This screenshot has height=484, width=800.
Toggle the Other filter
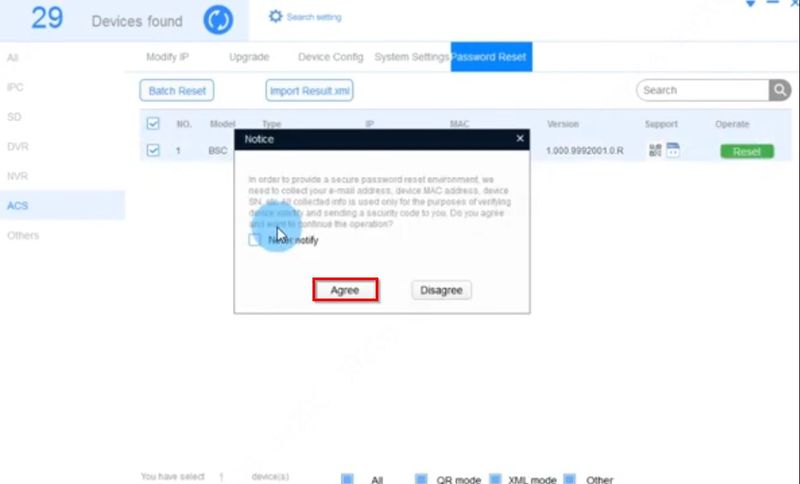pos(569,479)
